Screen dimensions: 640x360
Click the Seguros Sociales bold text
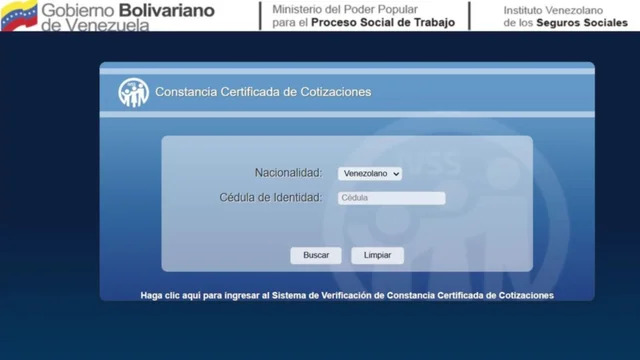pos(582,23)
